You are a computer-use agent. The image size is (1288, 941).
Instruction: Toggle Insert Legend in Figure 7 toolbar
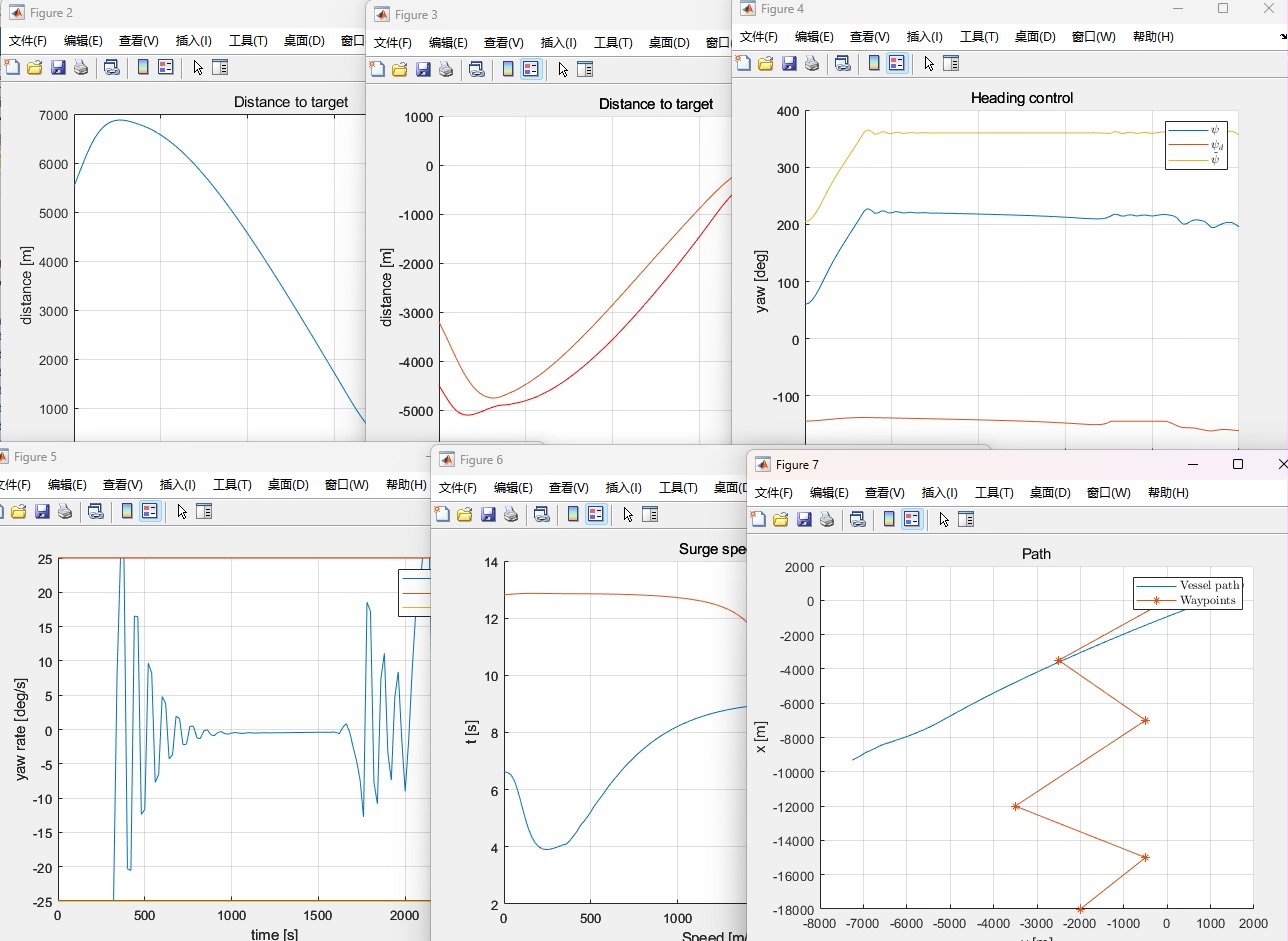tap(912, 519)
